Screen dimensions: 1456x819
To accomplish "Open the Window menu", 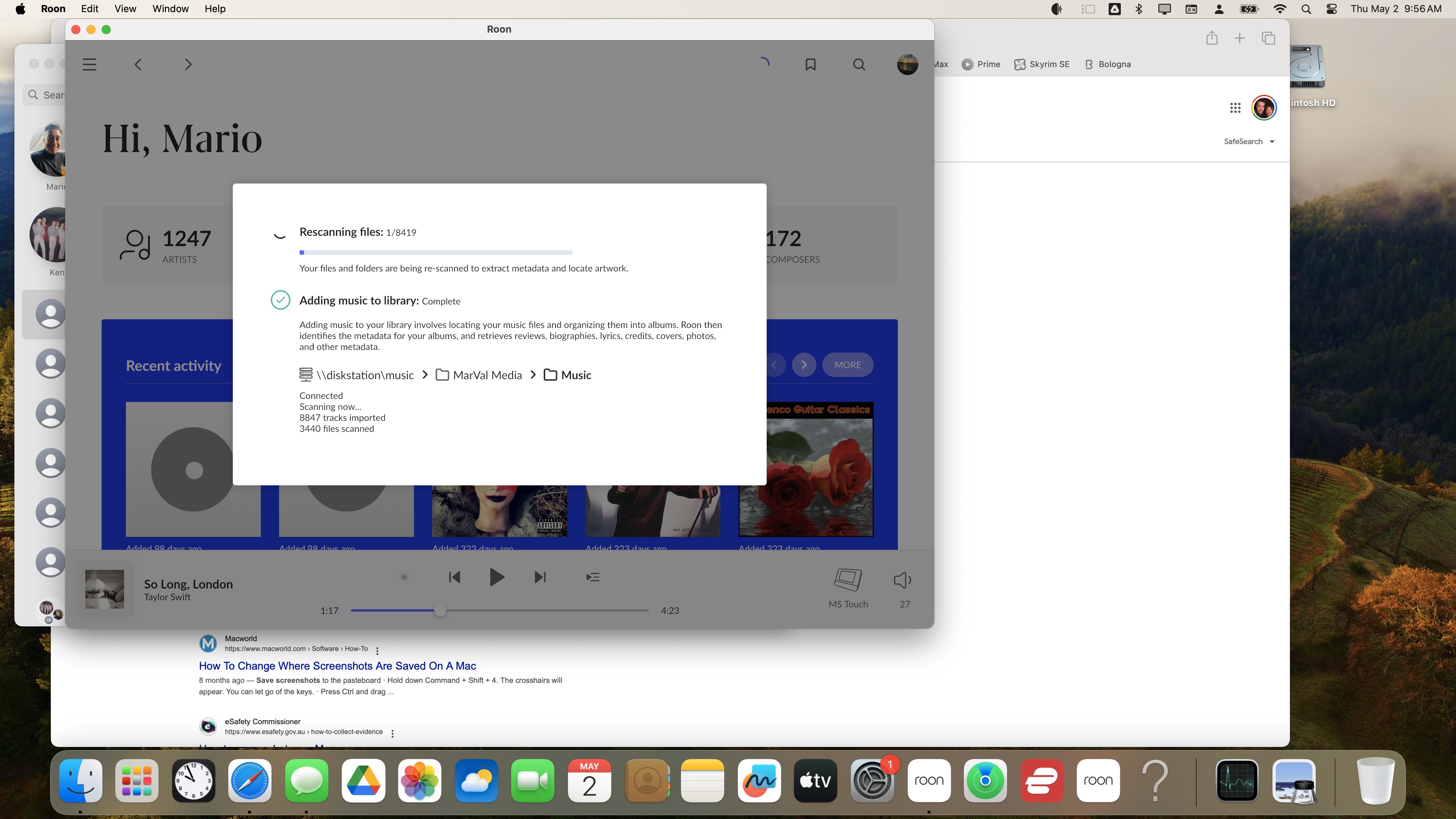I will 170,8.
